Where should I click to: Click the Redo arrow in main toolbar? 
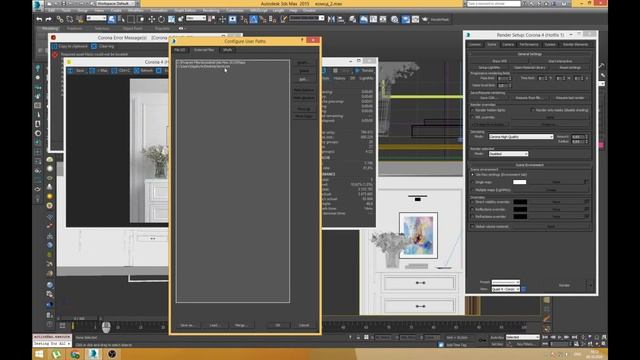pyautogui.click(x=49, y=19)
